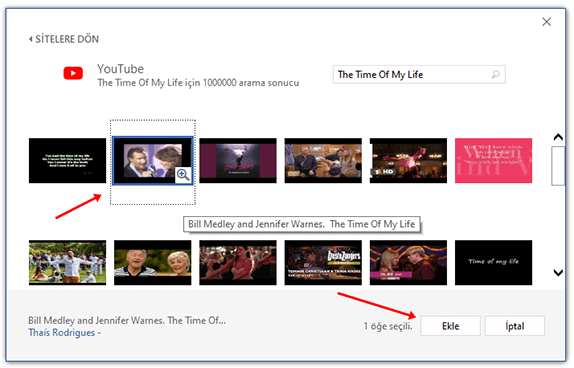
Task: Select the pink lyrics video thumbnail
Action: pos(493,160)
